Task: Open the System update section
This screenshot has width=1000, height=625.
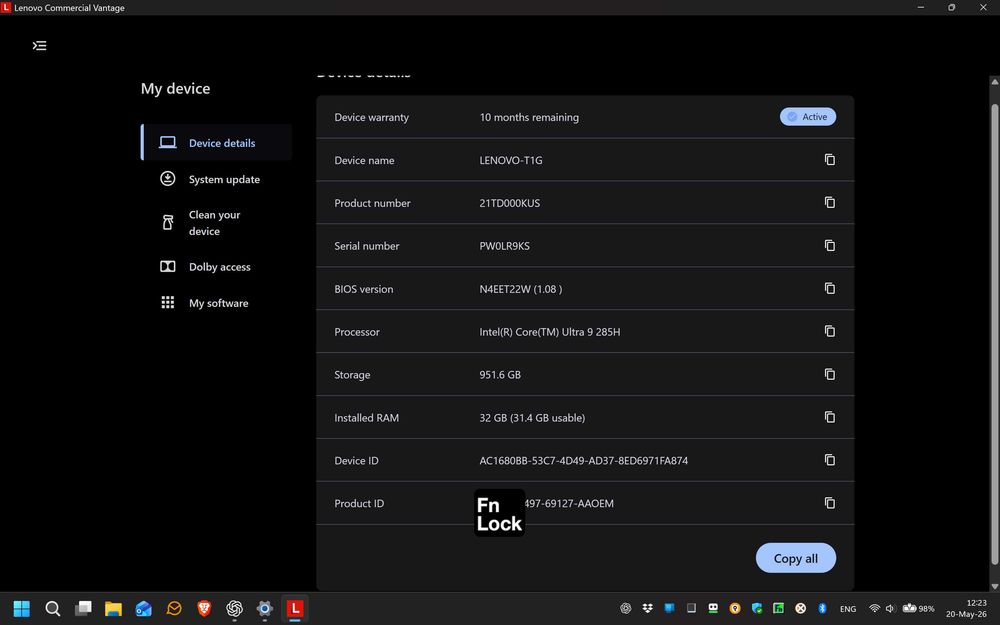Action: pos(217,179)
